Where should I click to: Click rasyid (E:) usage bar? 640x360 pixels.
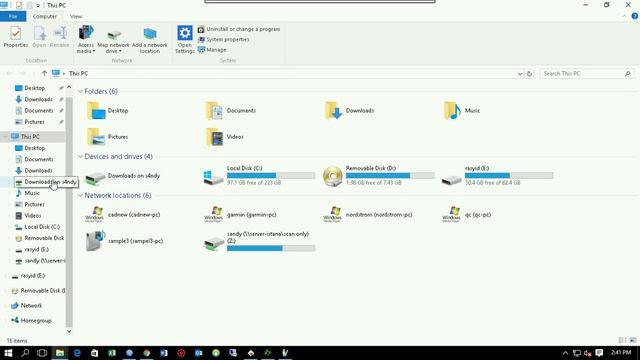click(x=509, y=176)
